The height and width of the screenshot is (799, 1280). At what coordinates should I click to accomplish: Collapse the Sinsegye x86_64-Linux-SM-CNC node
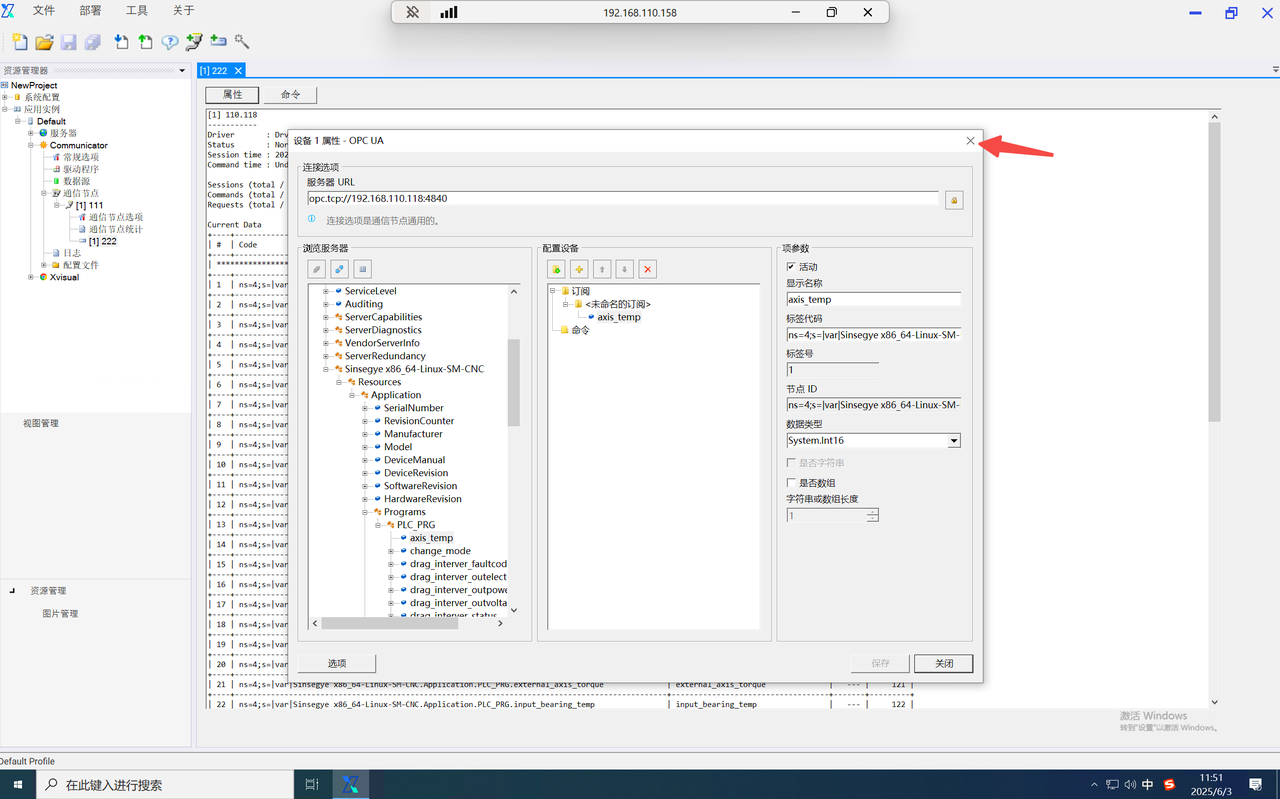coord(326,369)
